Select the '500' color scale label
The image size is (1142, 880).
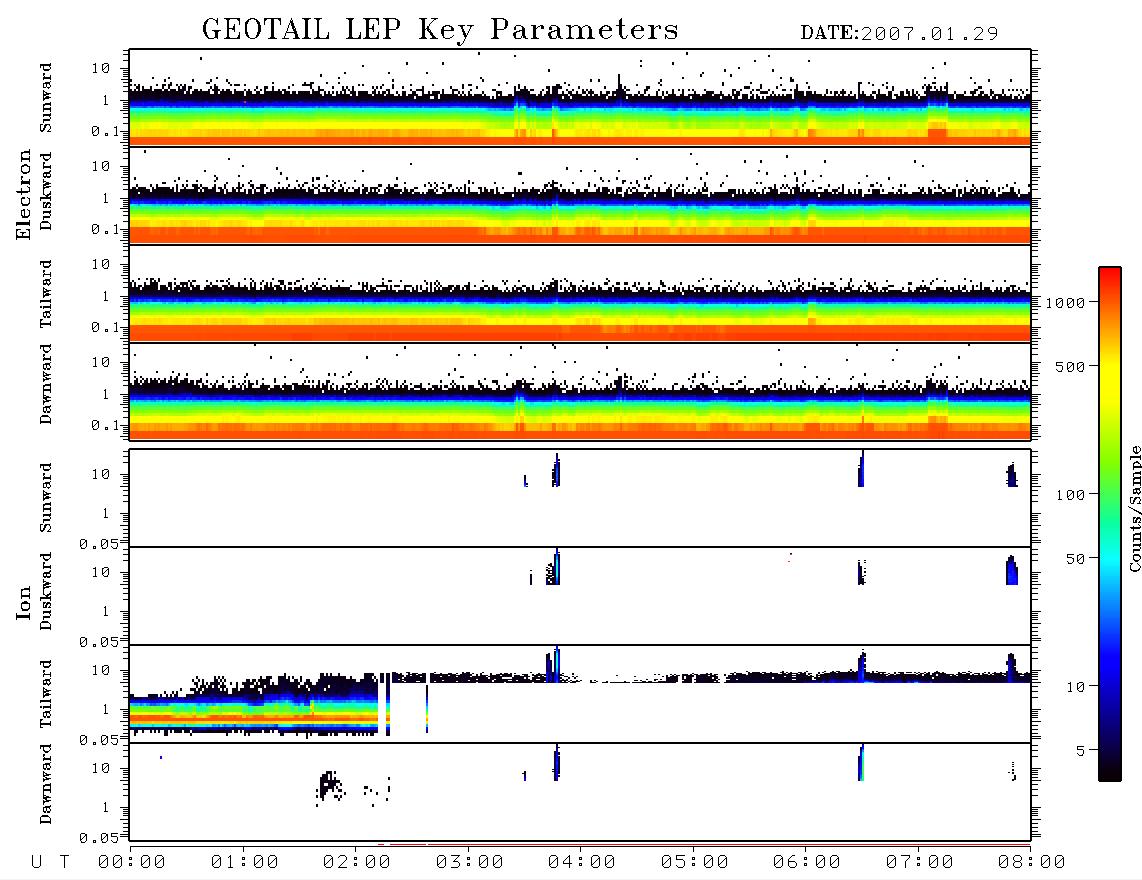[x=1071, y=366]
